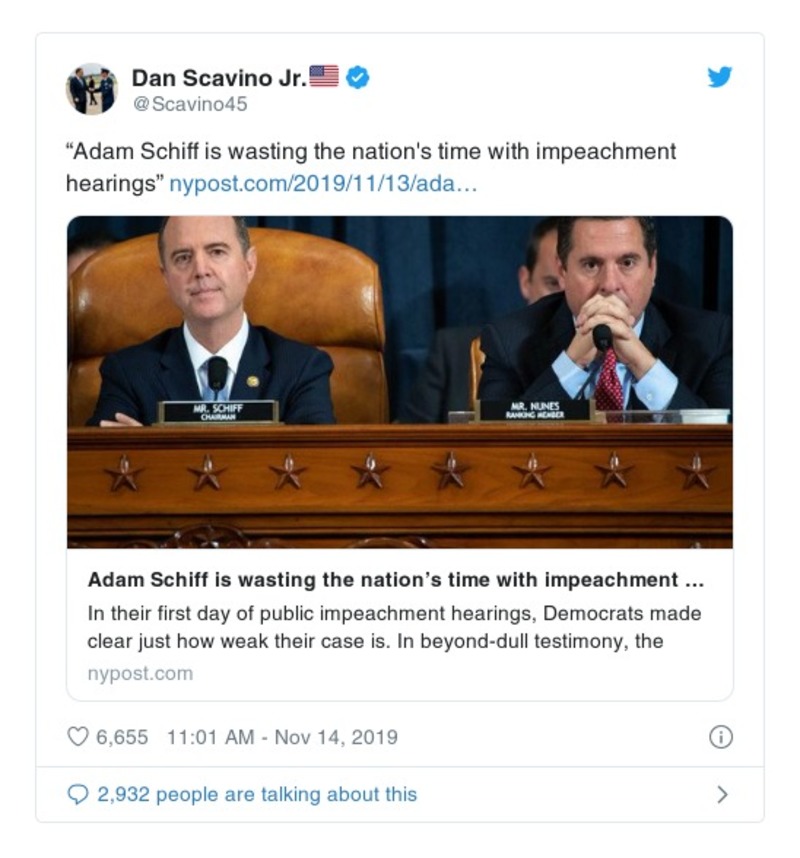Open "2,932 people are talking about this"

[x=256, y=794]
